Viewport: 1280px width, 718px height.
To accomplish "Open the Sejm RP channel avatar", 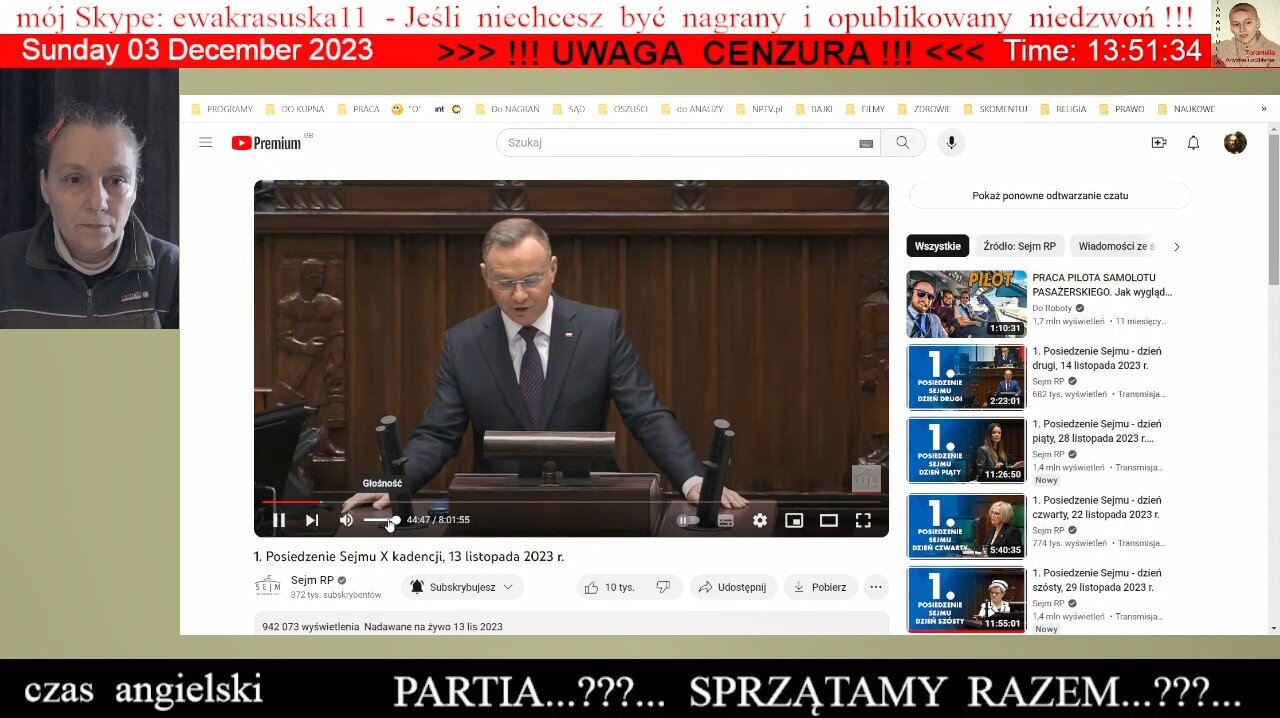I will point(267,587).
